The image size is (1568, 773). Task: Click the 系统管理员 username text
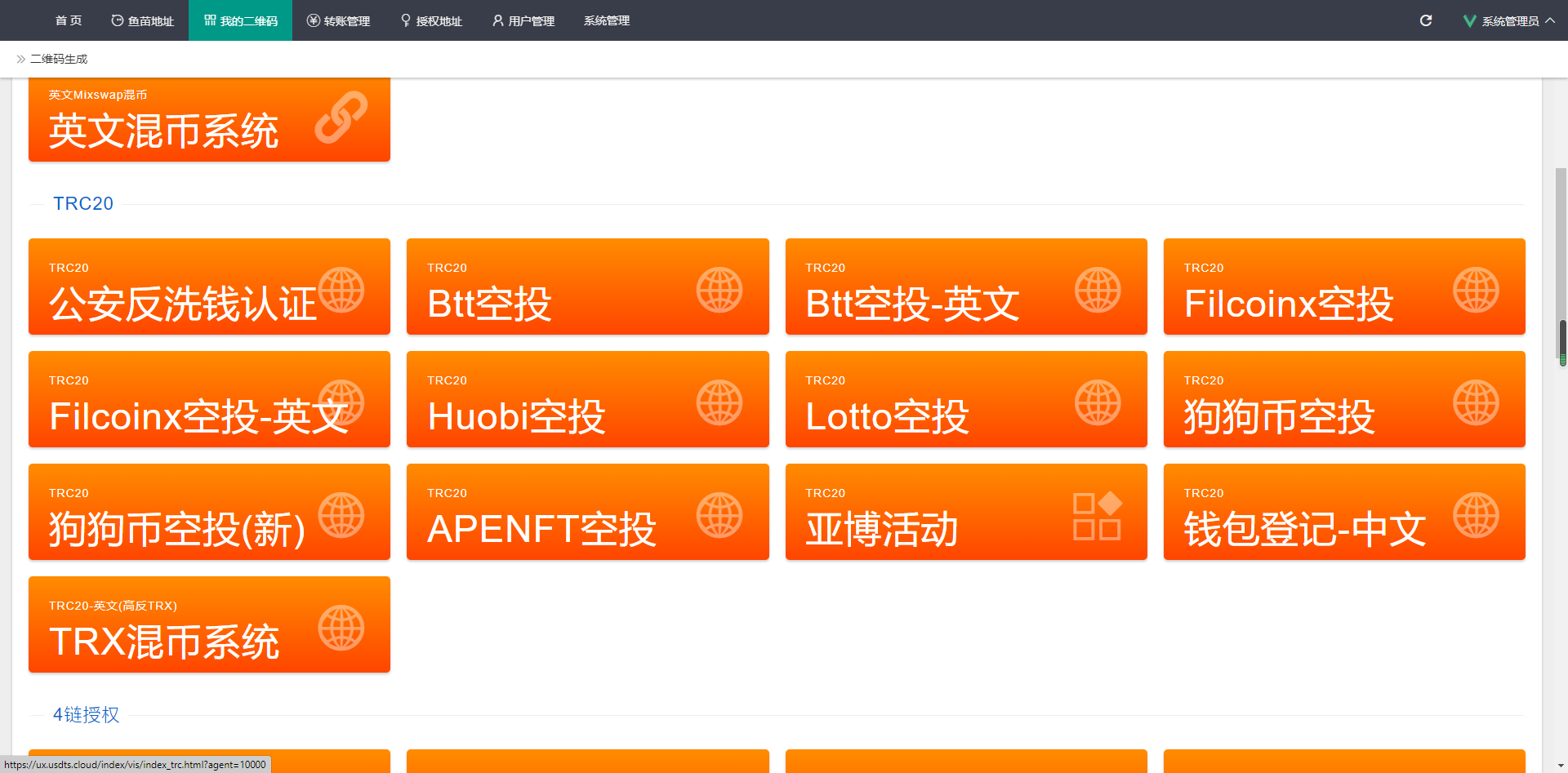[1510, 20]
